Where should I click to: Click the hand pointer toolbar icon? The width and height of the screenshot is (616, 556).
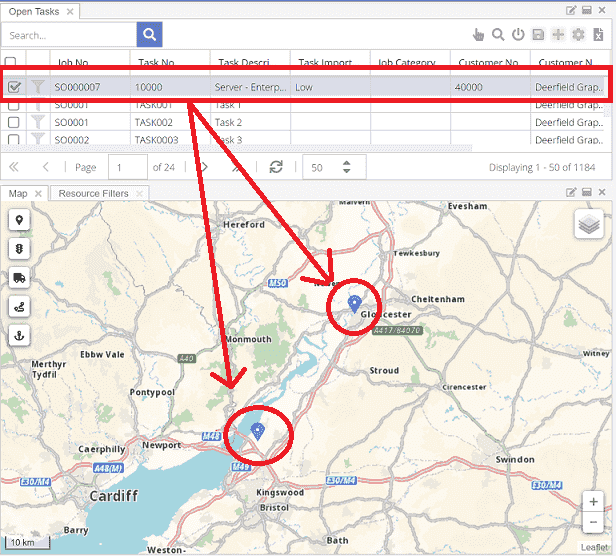[x=478, y=35]
